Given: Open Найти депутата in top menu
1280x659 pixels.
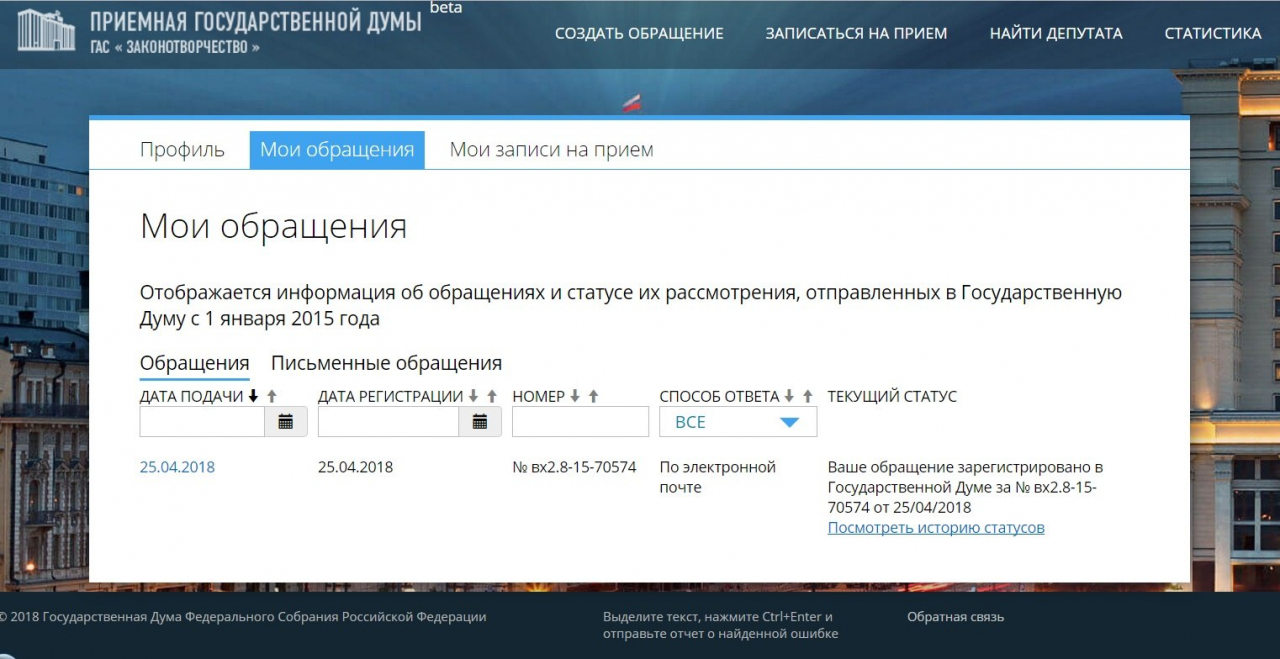Looking at the screenshot, I should 1056,33.
